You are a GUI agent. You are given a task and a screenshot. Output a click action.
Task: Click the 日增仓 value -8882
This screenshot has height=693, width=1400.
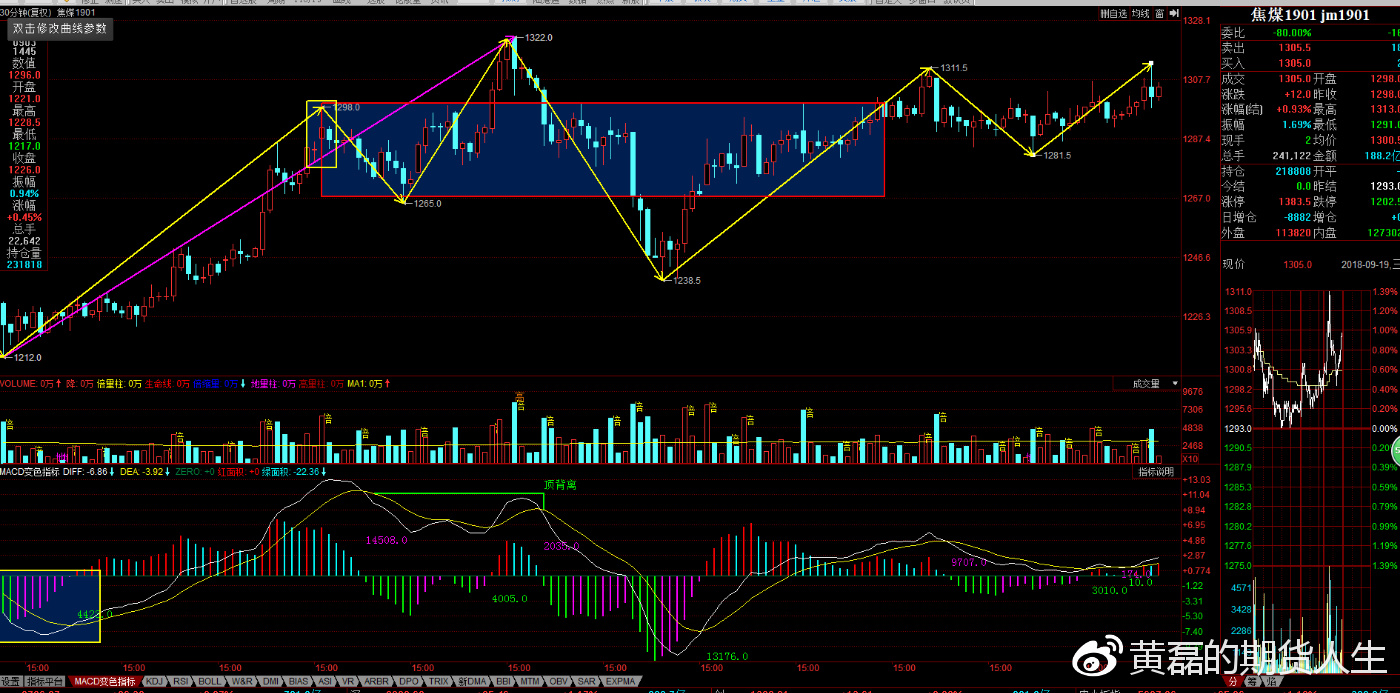[x=1295, y=217]
